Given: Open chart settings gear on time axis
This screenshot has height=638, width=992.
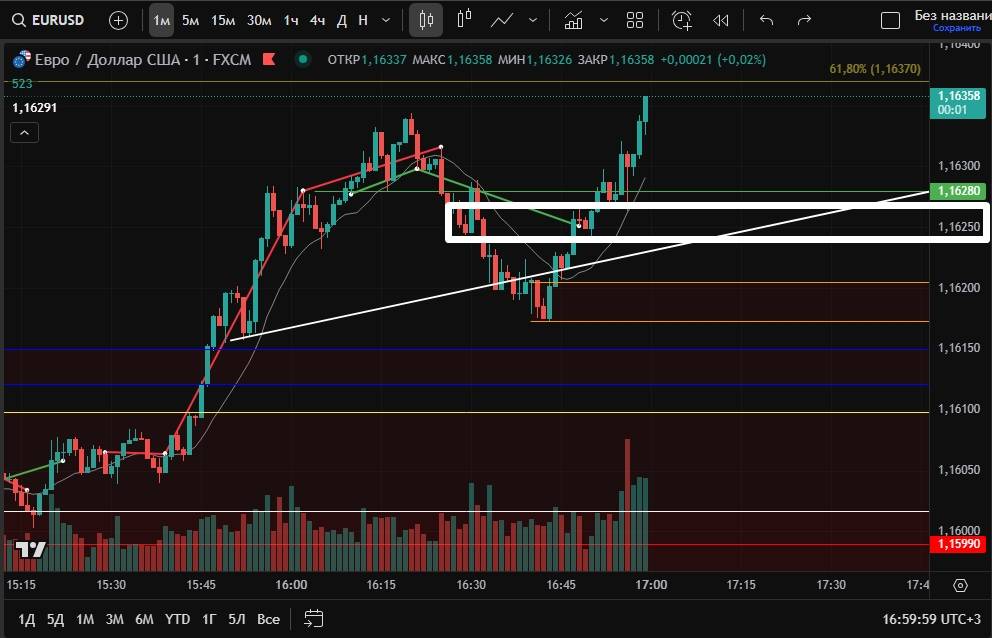Looking at the screenshot, I should (x=961, y=585).
